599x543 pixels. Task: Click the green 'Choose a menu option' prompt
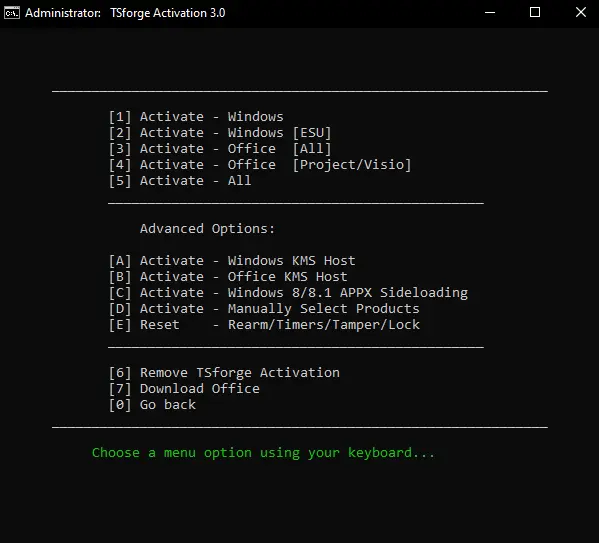point(264,453)
